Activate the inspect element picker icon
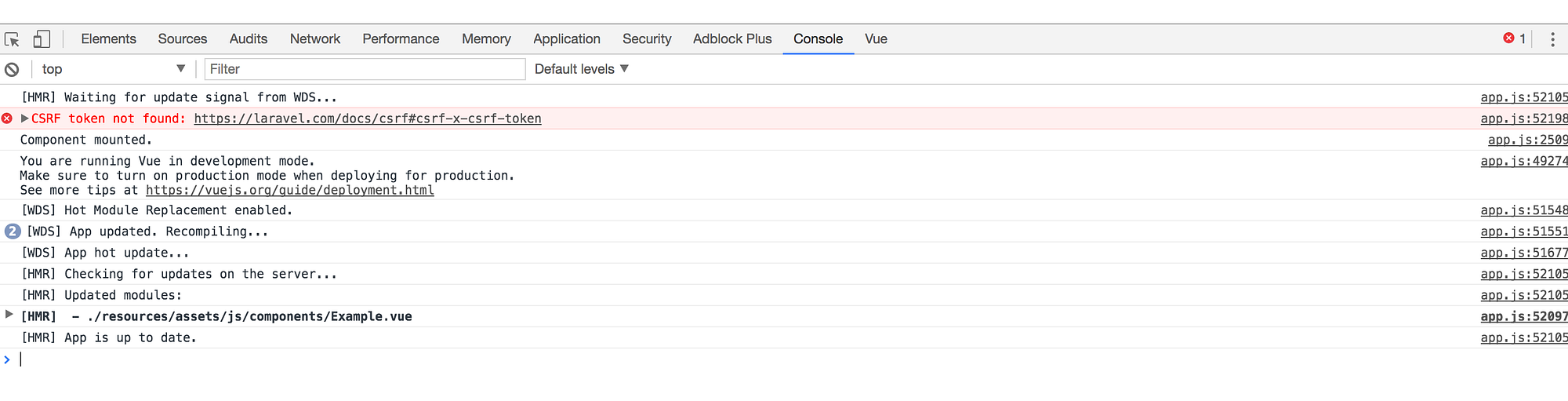The height and width of the screenshot is (401, 1568). (12, 39)
